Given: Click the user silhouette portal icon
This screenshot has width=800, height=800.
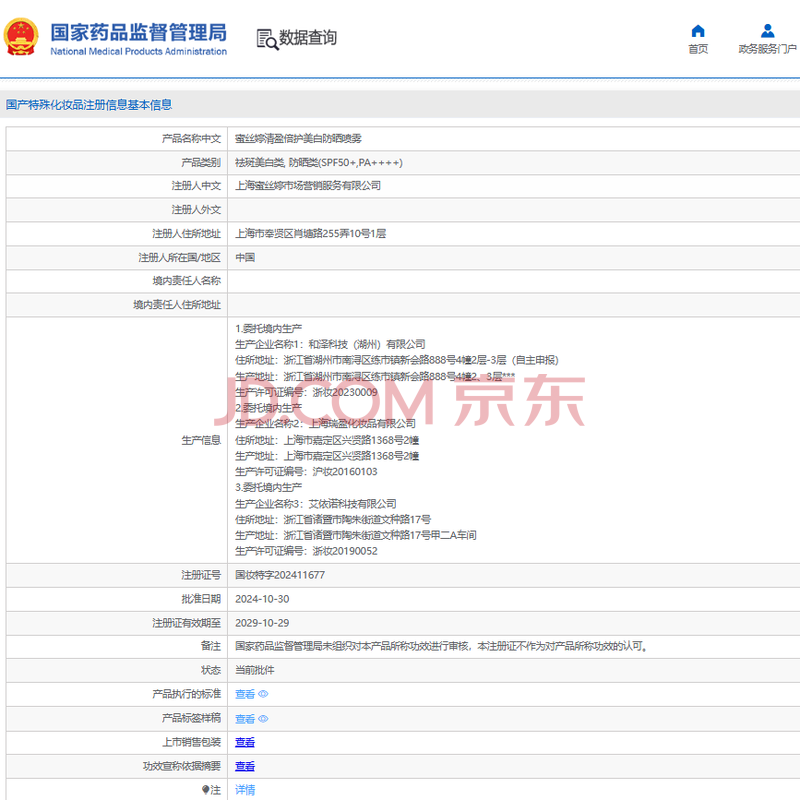Looking at the screenshot, I should click(767, 31).
